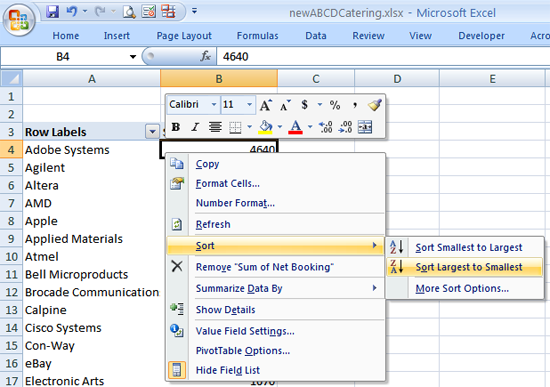
Task: Apply red font color
Action: pos(295,127)
